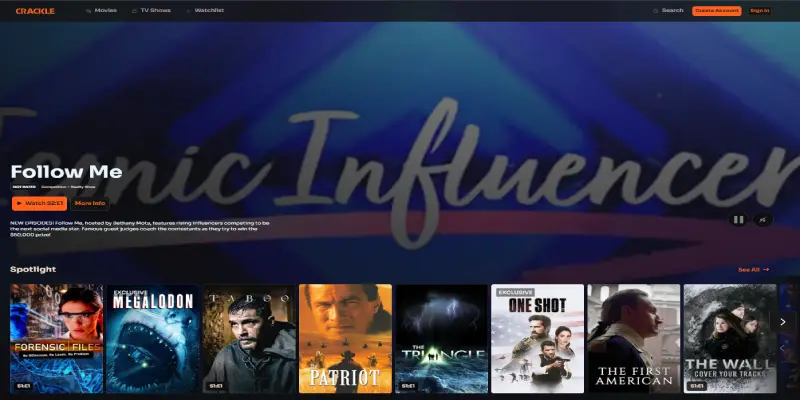Choose The Patriot movie poster
This screenshot has height=400, width=800.
click(344, 338)
